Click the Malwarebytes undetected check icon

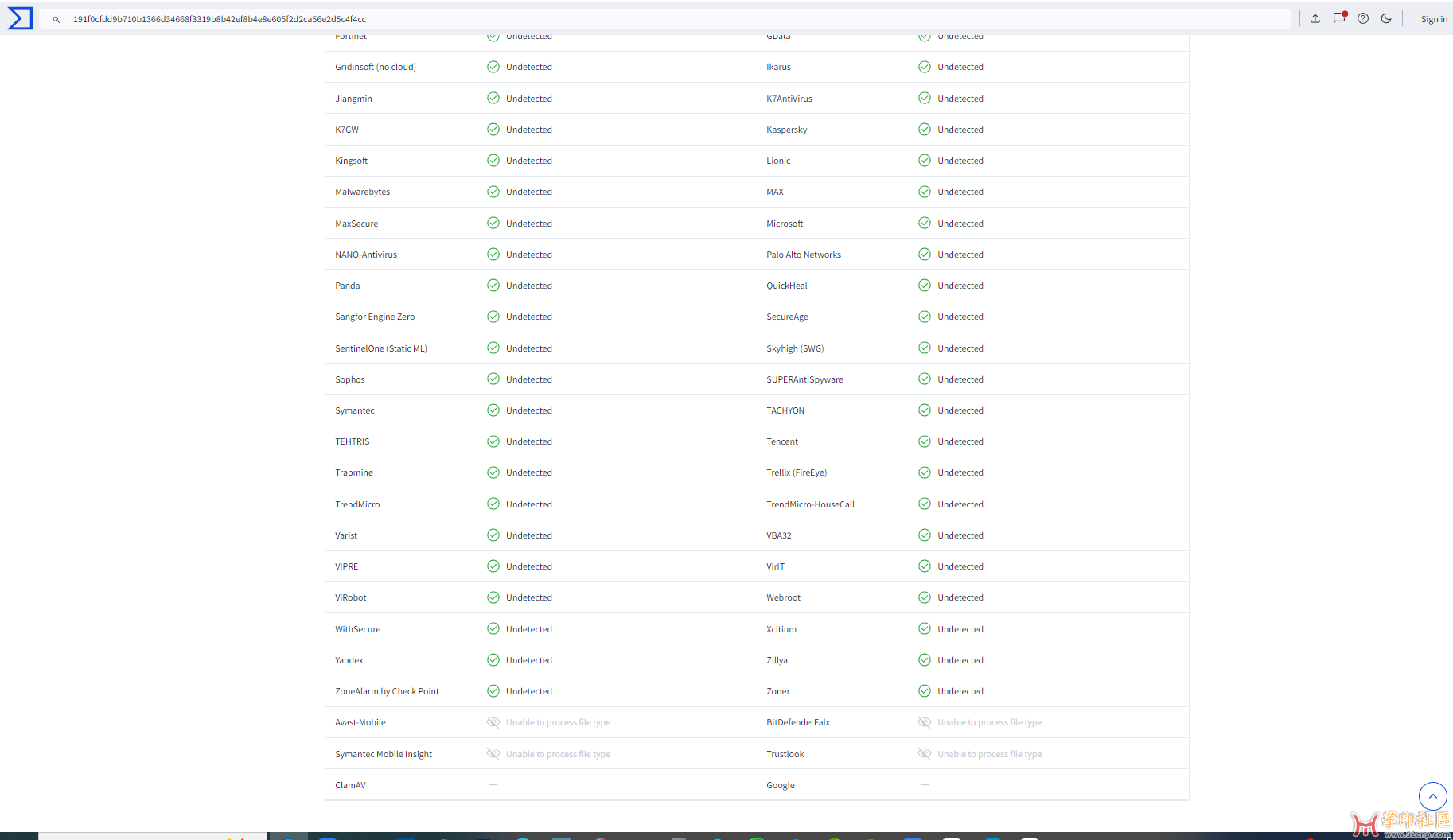(493, 192)
